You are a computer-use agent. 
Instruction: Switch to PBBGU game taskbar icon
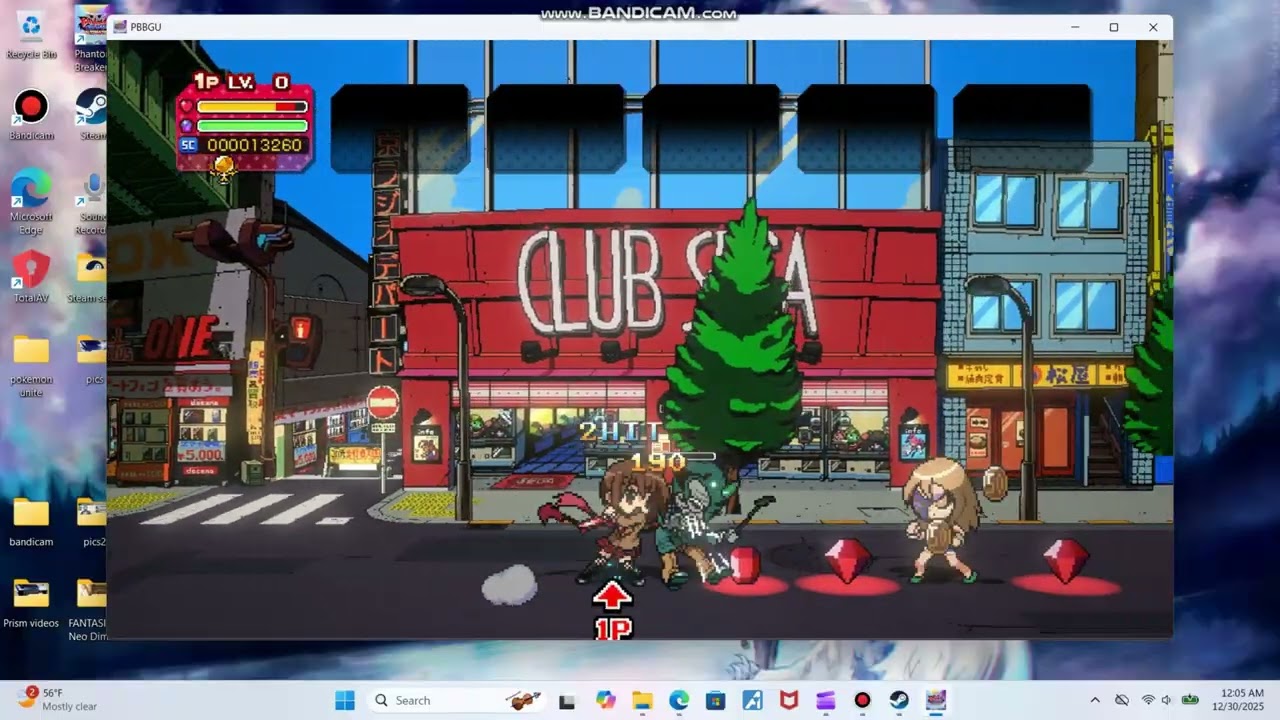click(x=936, y=700)
